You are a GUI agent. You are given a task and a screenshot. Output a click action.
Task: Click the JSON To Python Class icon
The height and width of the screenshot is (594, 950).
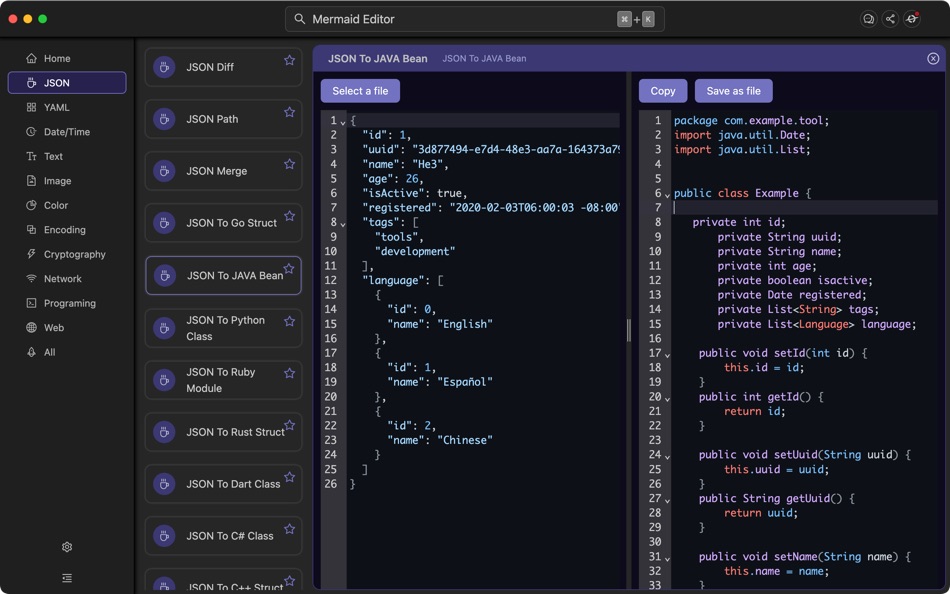(164, 328)
